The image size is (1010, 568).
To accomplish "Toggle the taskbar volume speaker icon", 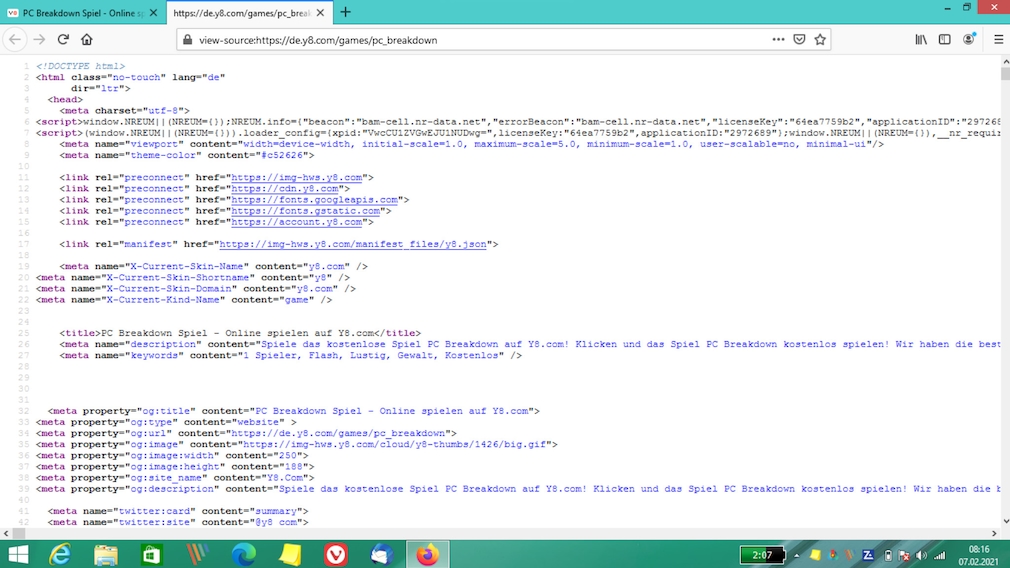I will (921, 555).
